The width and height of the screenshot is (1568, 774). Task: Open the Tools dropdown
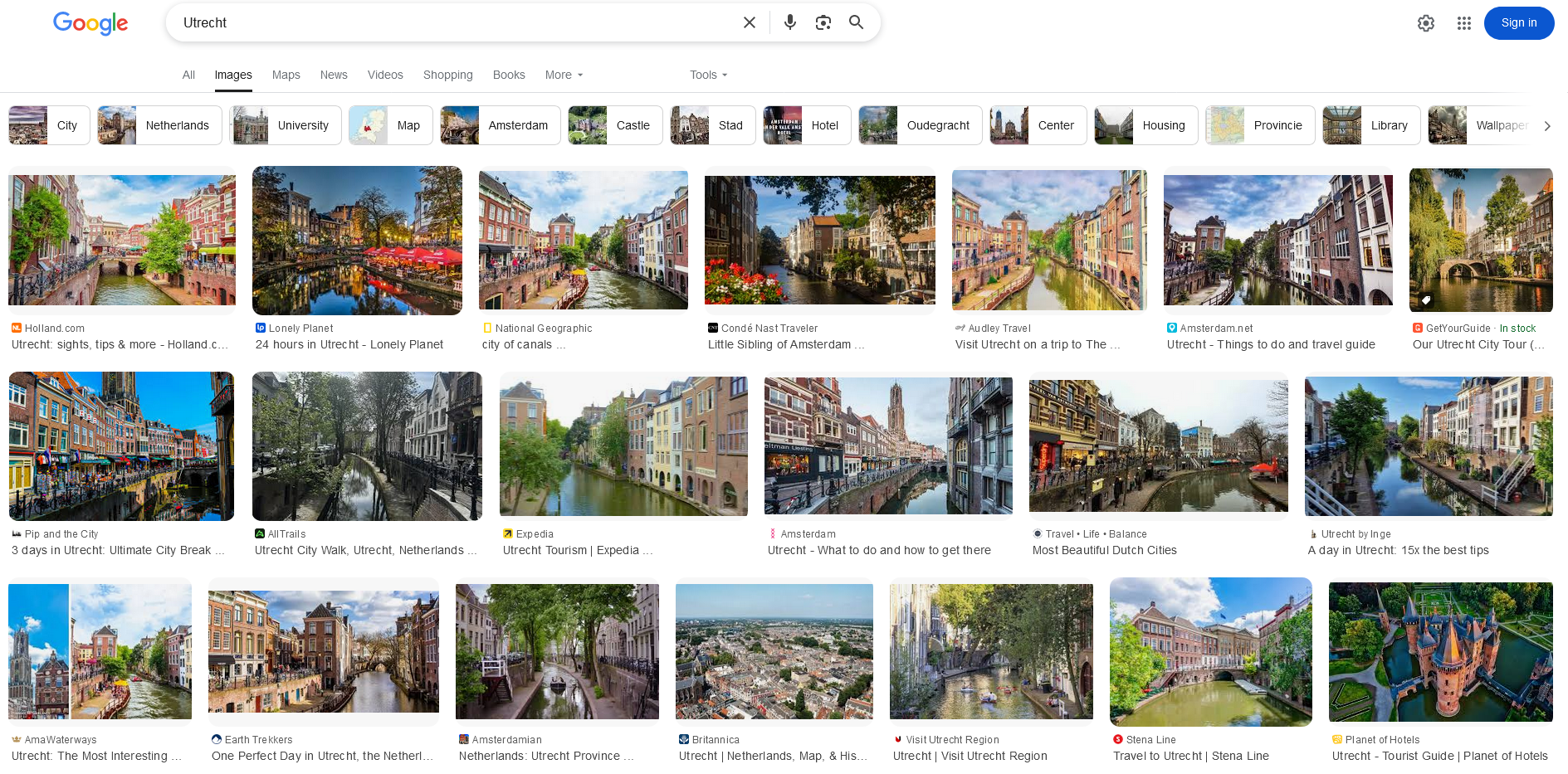pos(708,75)
